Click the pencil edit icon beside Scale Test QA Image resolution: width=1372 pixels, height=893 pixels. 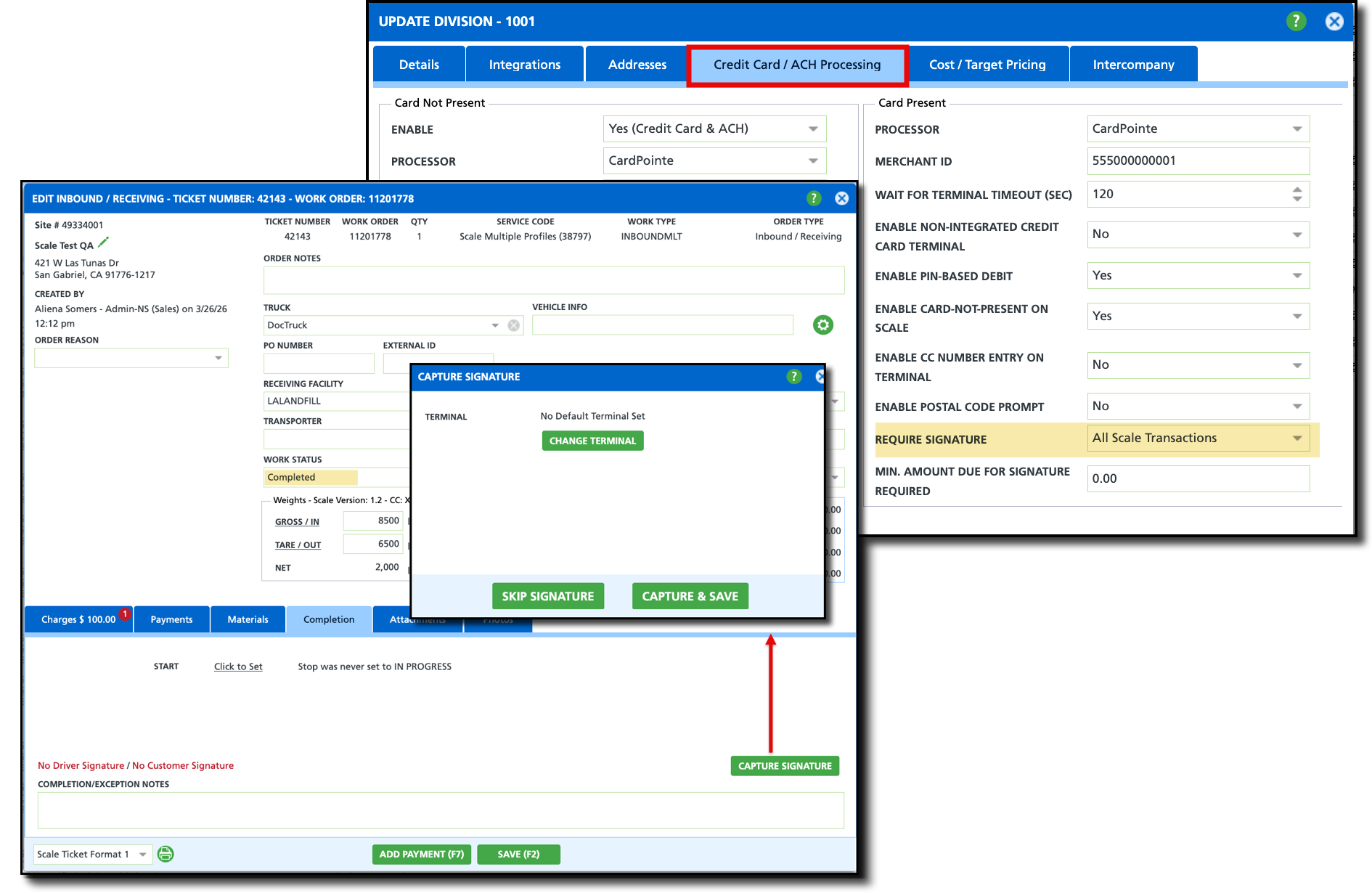coord(103,242)
